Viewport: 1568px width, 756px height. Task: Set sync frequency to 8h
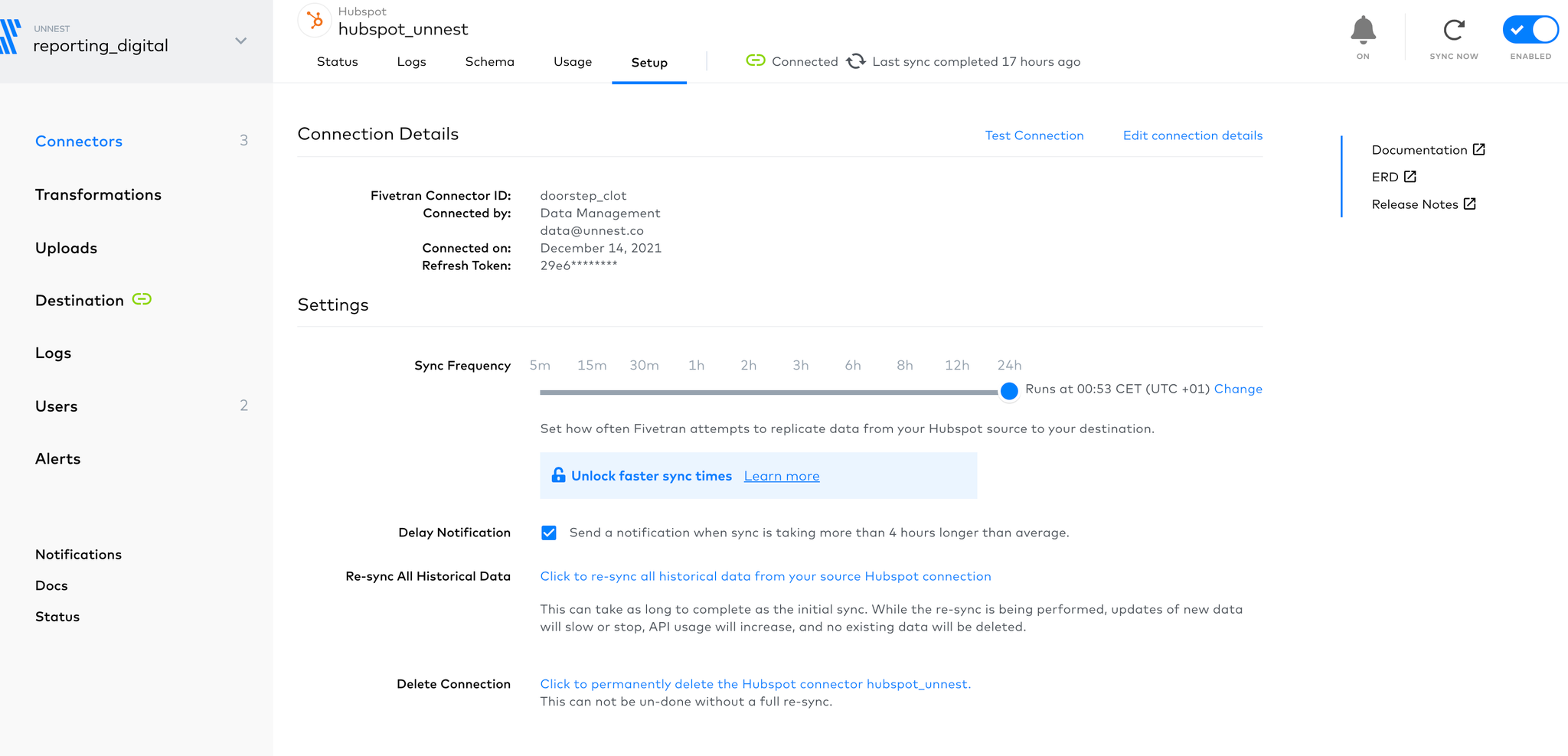point(905,366)
